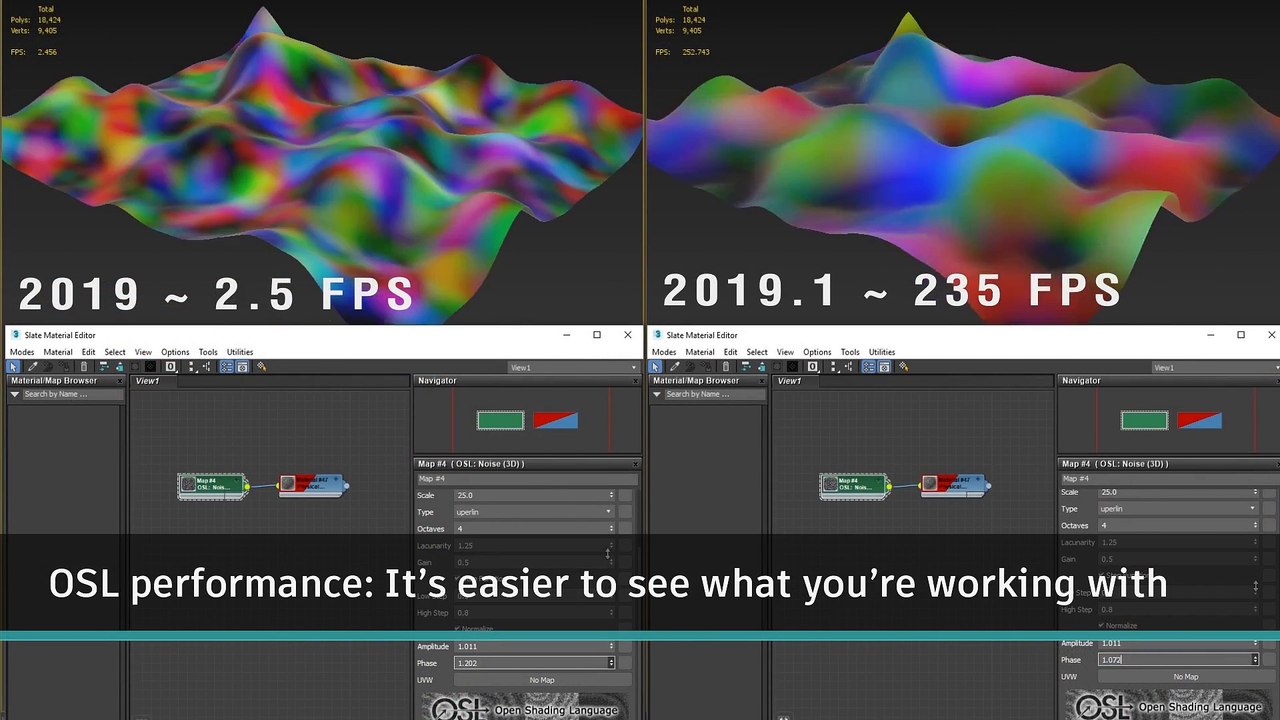
Task: Toggle Material/Map Browser icon in right editor toolbar
Action: (x=869, y=367)
